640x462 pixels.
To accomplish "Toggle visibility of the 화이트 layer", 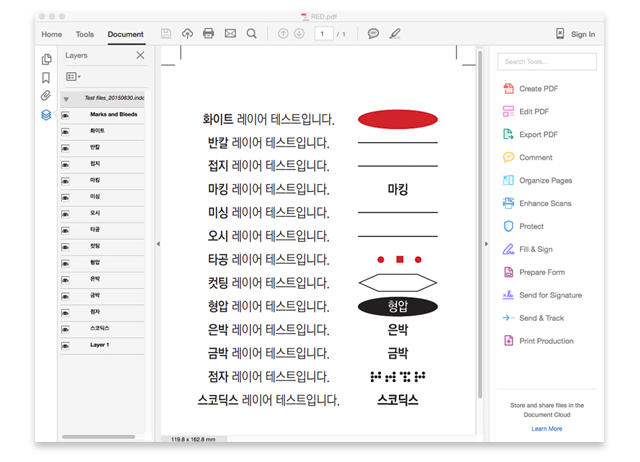I will click(x=65, y=132).
